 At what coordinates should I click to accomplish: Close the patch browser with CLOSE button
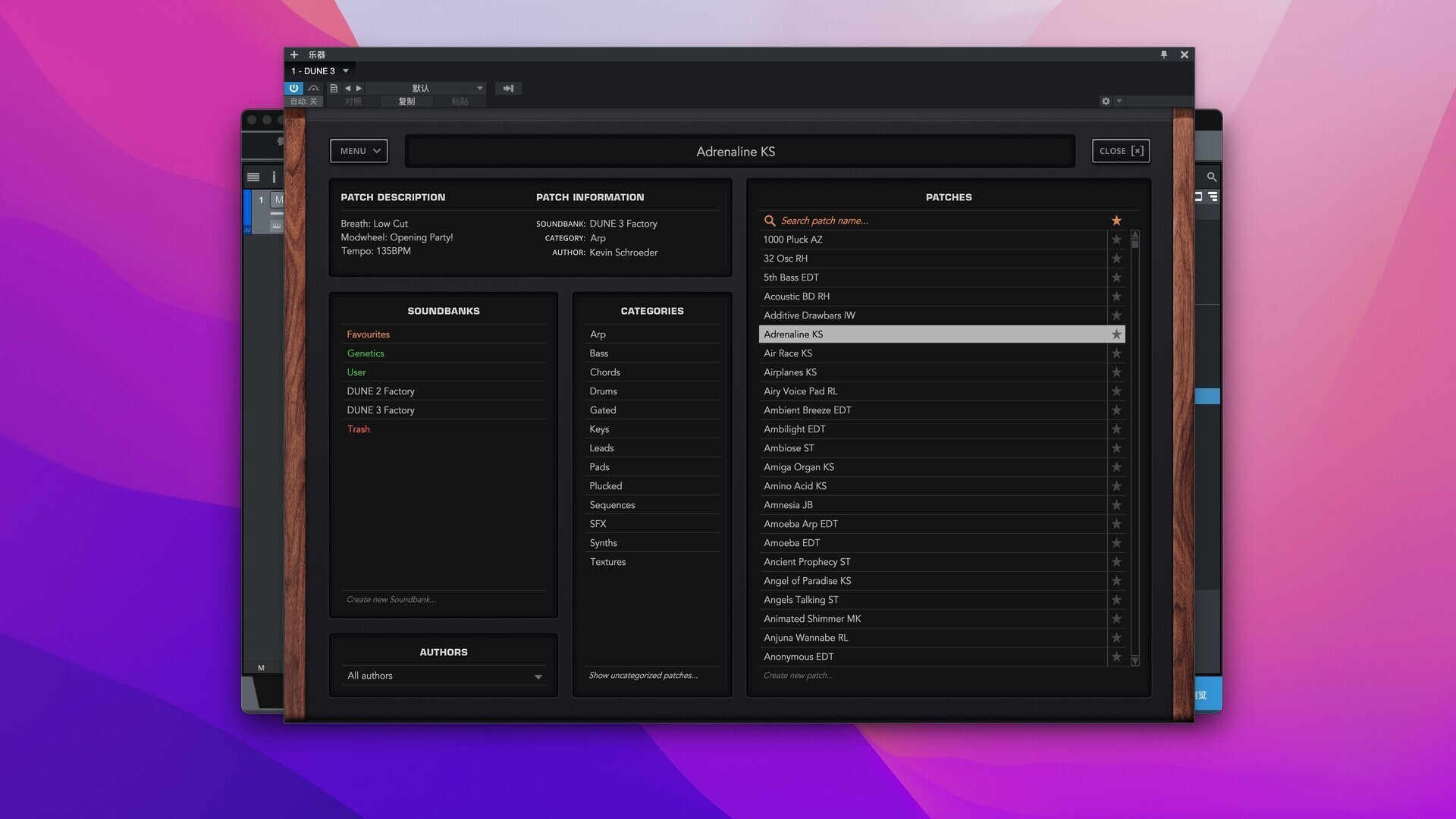click(x=1120, y=151)
